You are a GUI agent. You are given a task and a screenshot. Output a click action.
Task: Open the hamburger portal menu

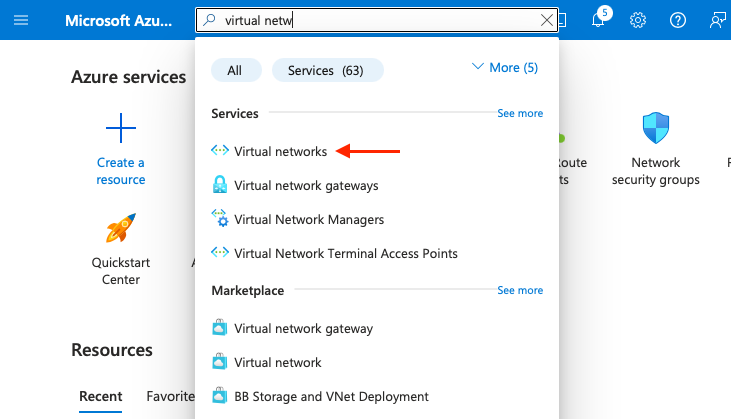click(21, 20)
